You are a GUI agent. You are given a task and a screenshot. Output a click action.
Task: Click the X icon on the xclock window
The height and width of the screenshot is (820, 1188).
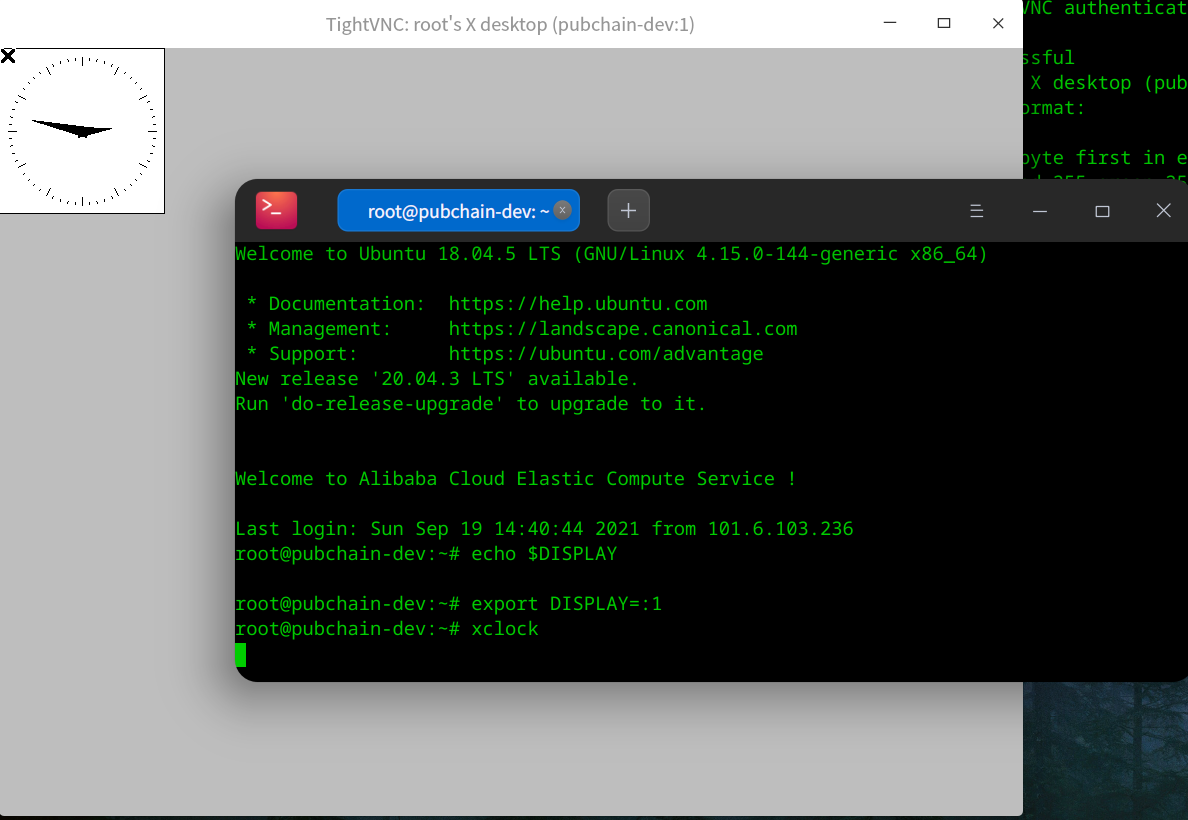click(9, 55)
